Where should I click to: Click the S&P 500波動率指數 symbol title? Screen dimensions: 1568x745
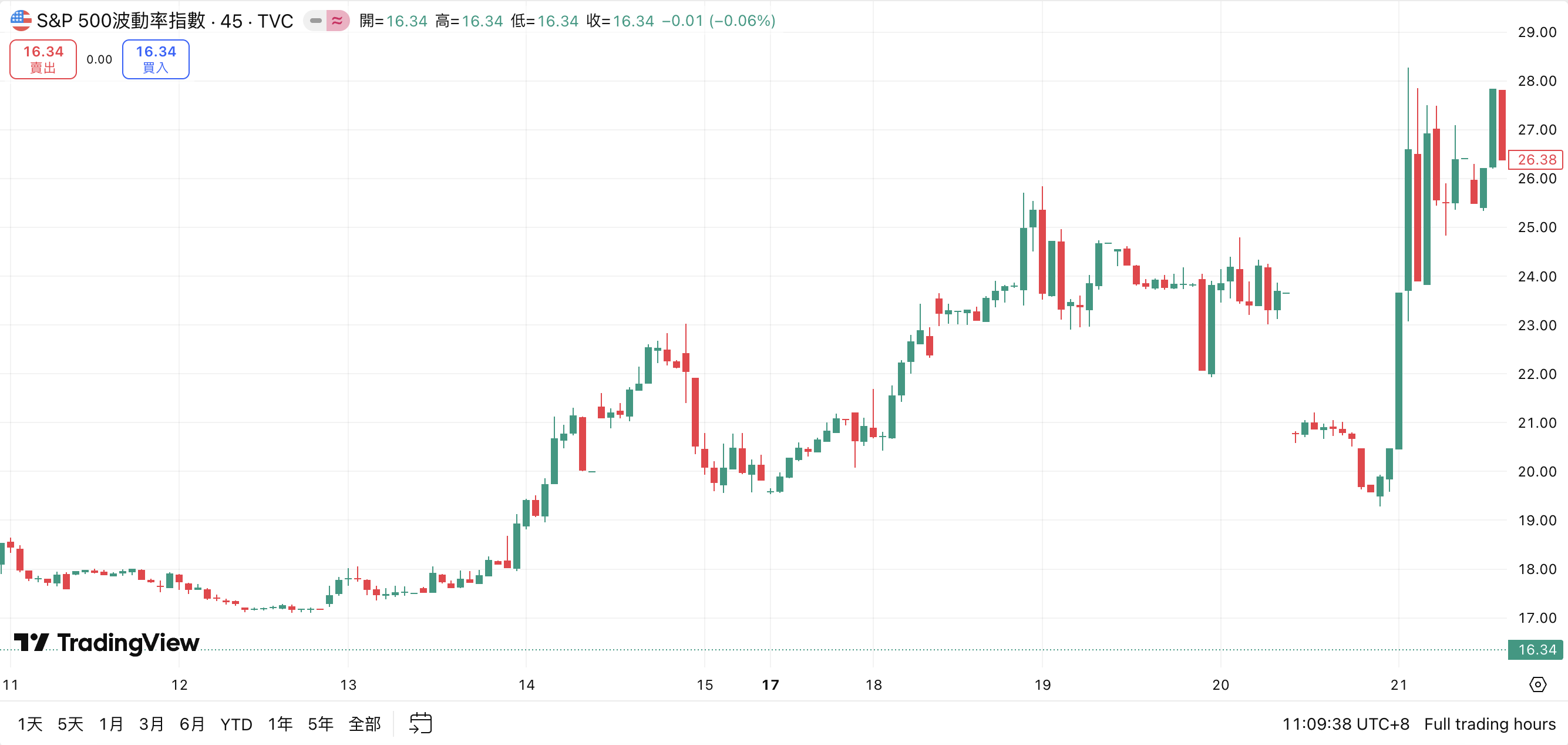120,21
